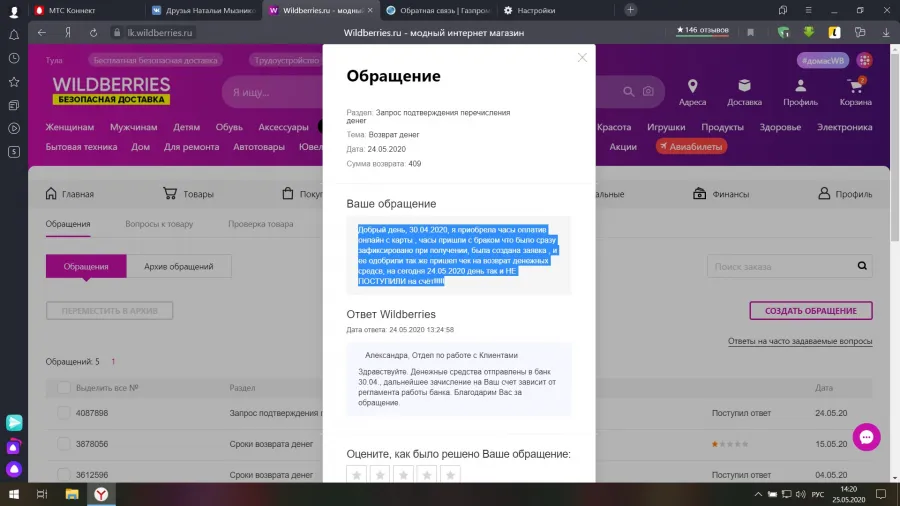Click the Авиабилеты red button

691,147
